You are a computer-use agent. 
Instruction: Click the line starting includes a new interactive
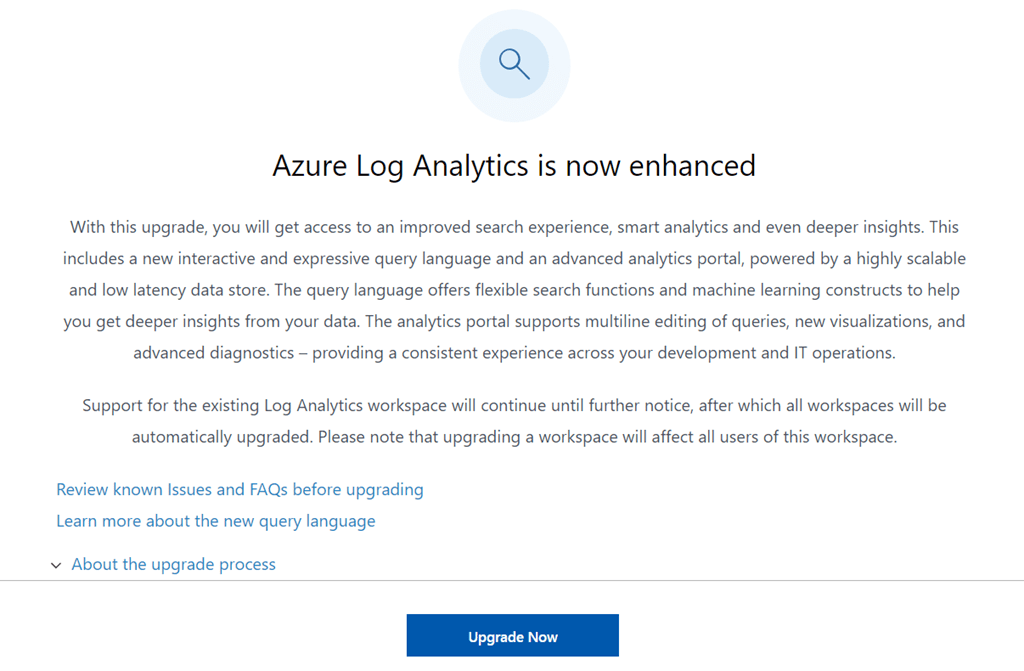point(514,259)
